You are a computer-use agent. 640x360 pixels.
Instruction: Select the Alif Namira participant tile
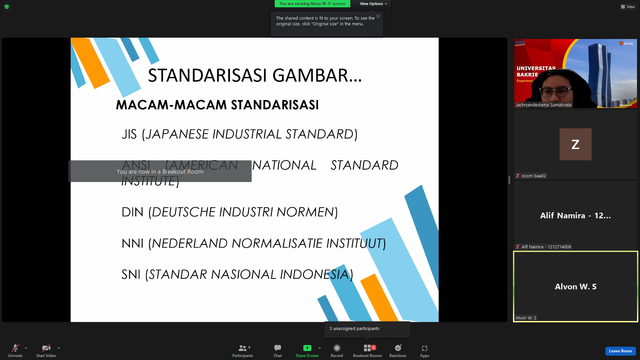point(575,216)
